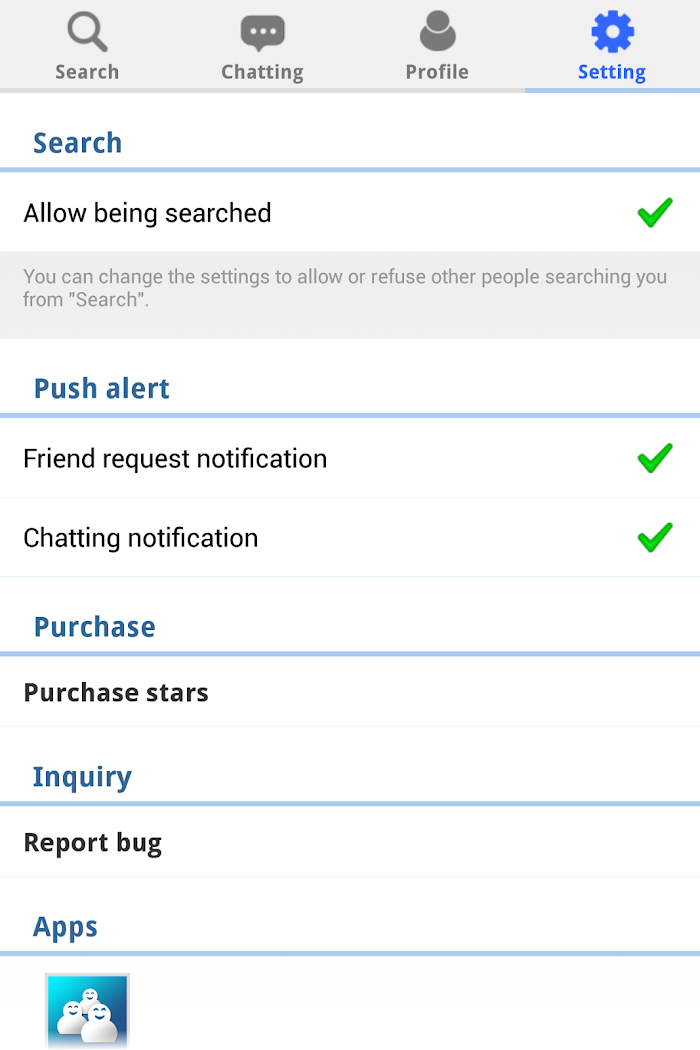The image size is (700, 1050).
Task: Click the Apps section heading
Action: 65,927
